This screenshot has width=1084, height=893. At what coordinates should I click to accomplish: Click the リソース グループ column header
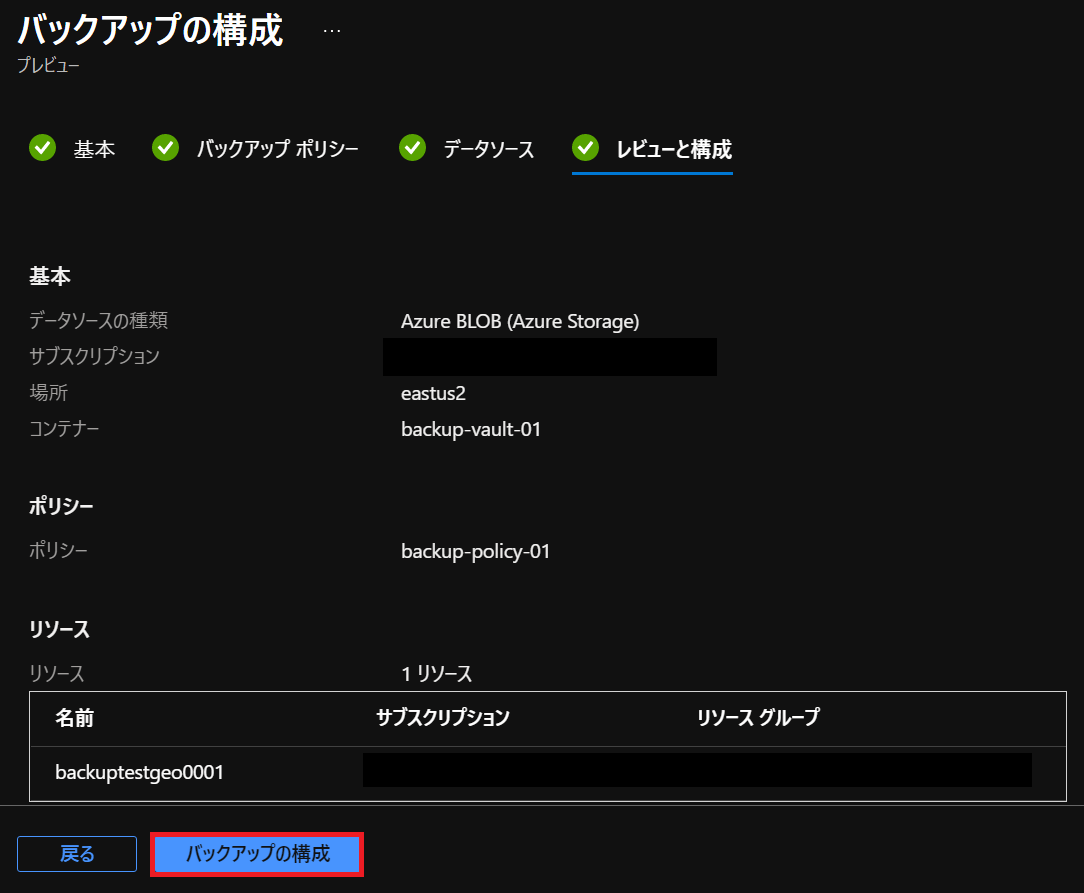click(758, 717)
